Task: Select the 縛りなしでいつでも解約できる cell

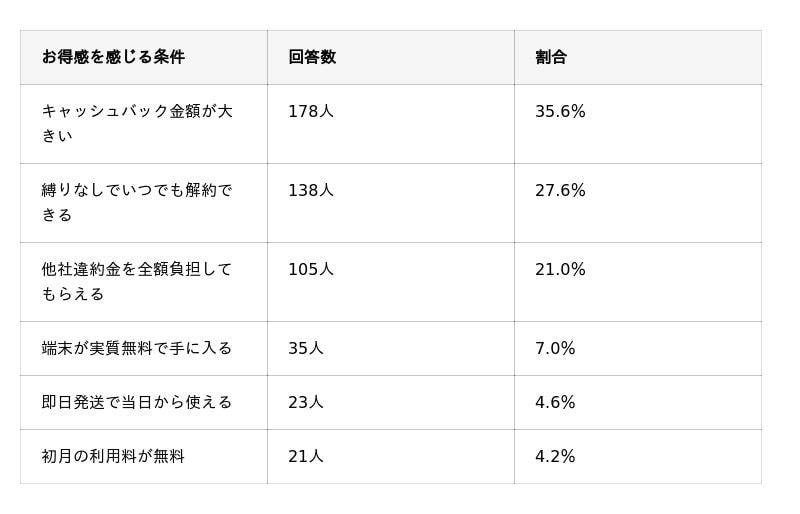Action: pos(137,202)
